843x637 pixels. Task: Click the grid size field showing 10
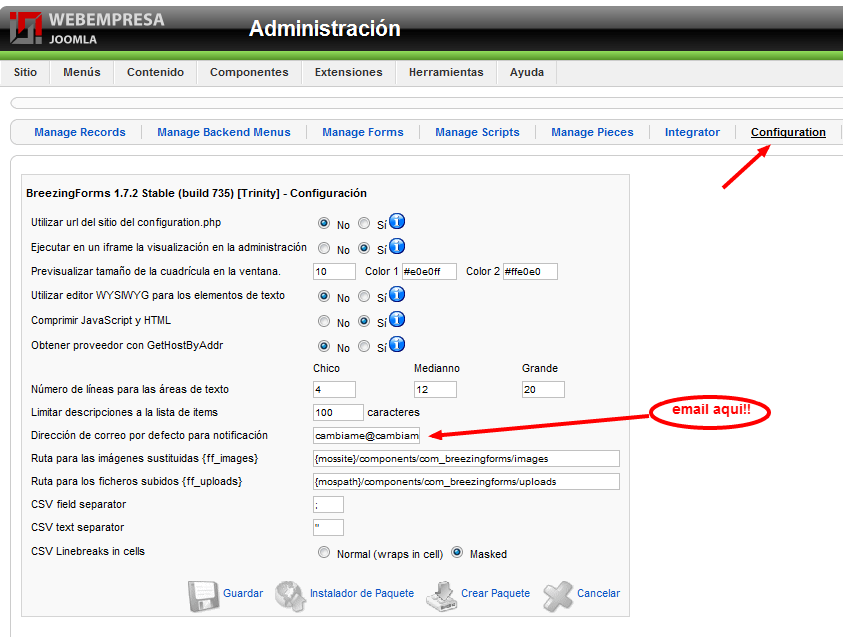click(x=334, y=271)
